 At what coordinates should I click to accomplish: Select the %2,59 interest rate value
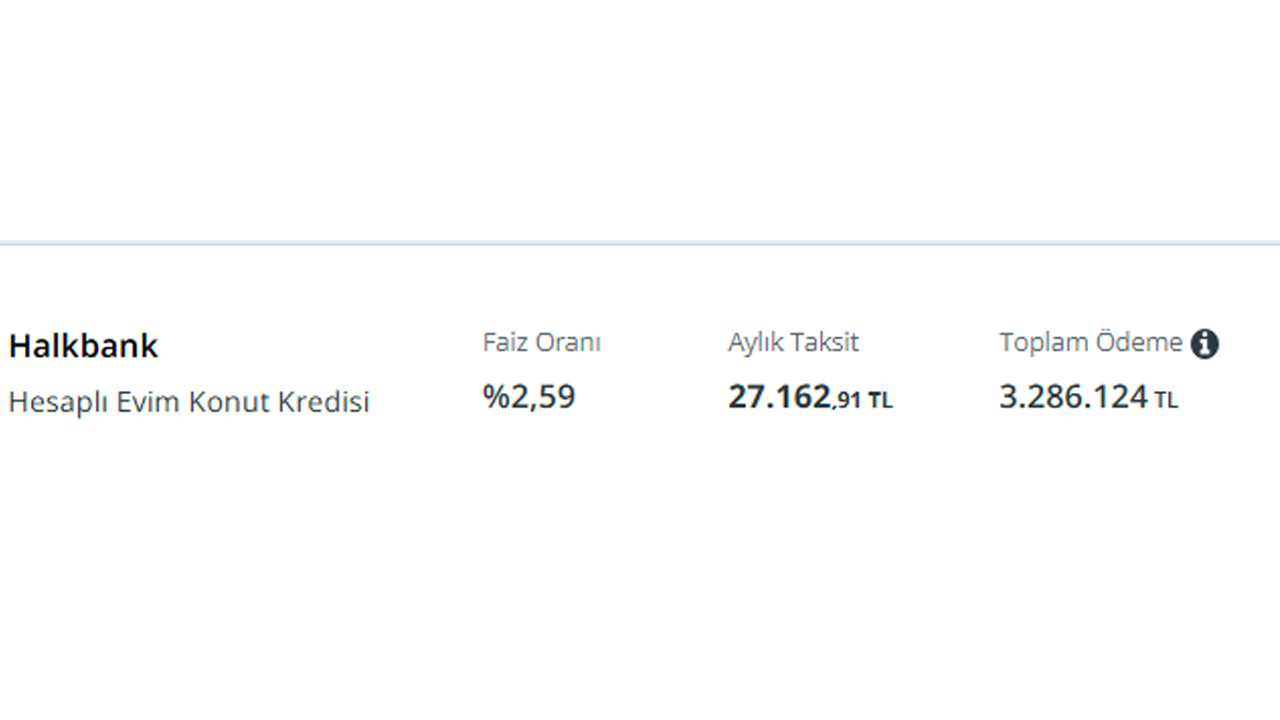(x=529, y=397)
